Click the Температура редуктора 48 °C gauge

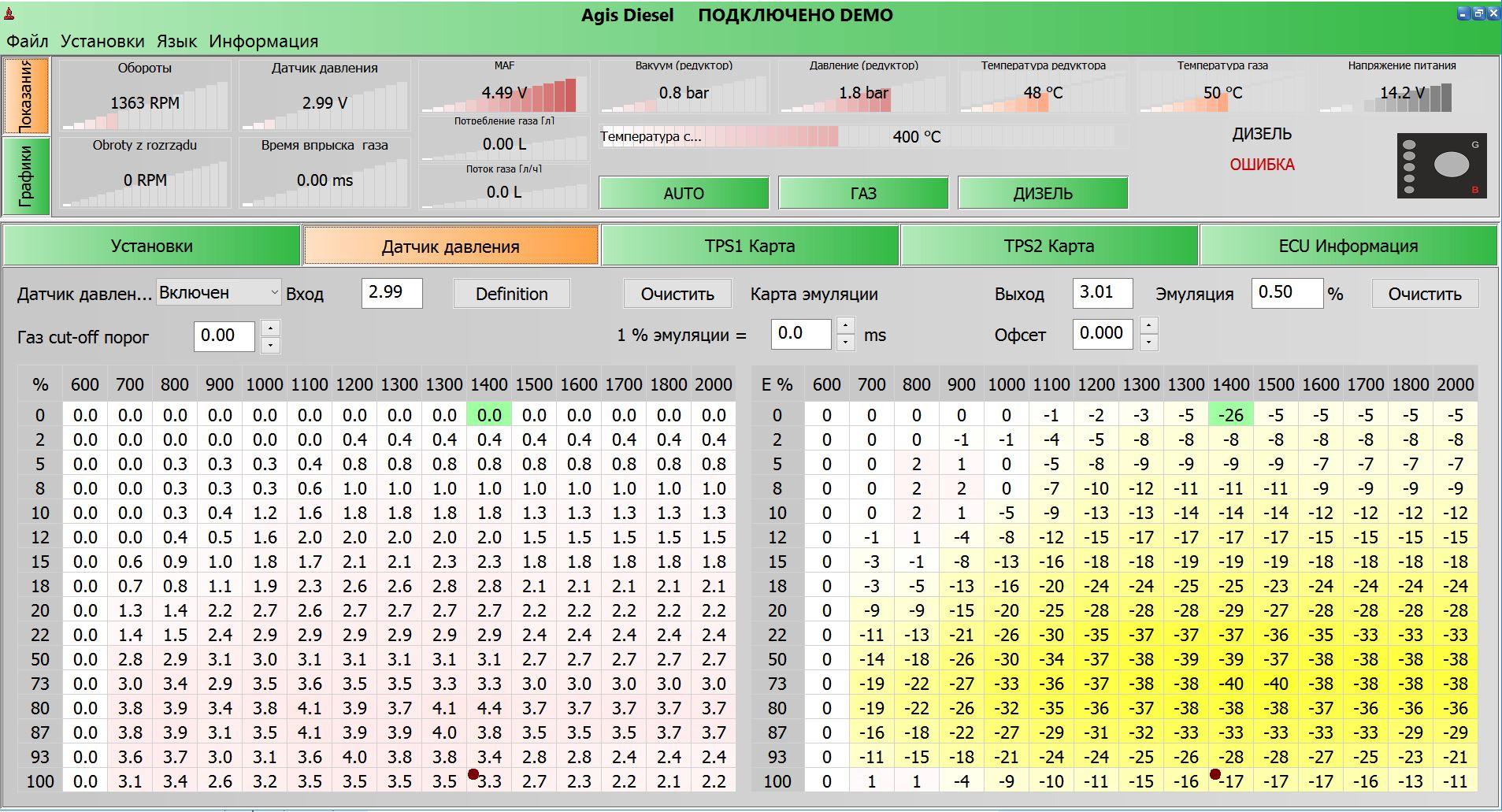[x=1043, y=87]
